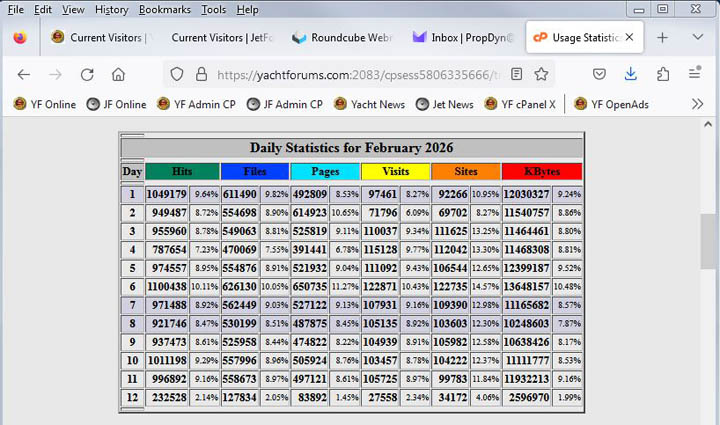
Task: Go to the browser home page
Action: point(118,74)
